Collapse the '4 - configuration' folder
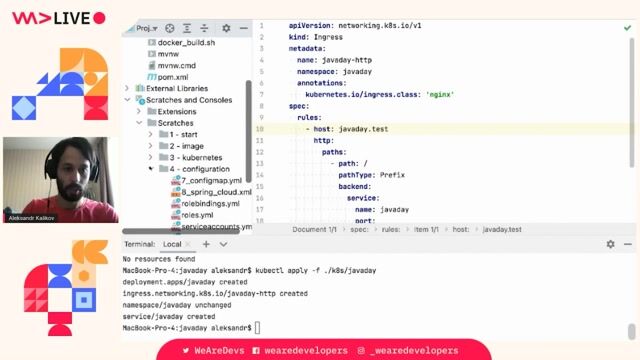640x360 pixels. click(151, 169)
